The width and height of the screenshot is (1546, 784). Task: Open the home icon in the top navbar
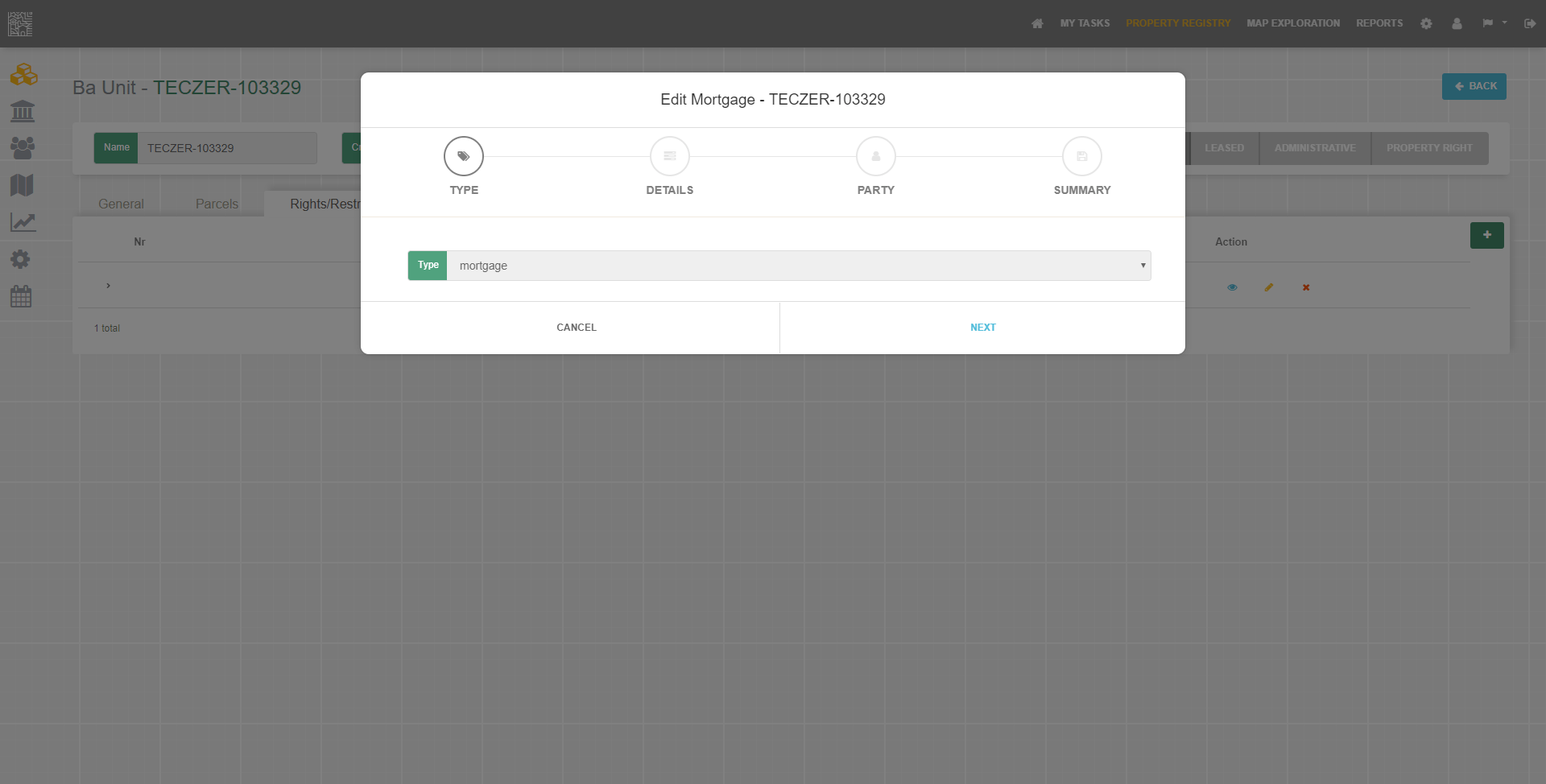point(1037,23)
